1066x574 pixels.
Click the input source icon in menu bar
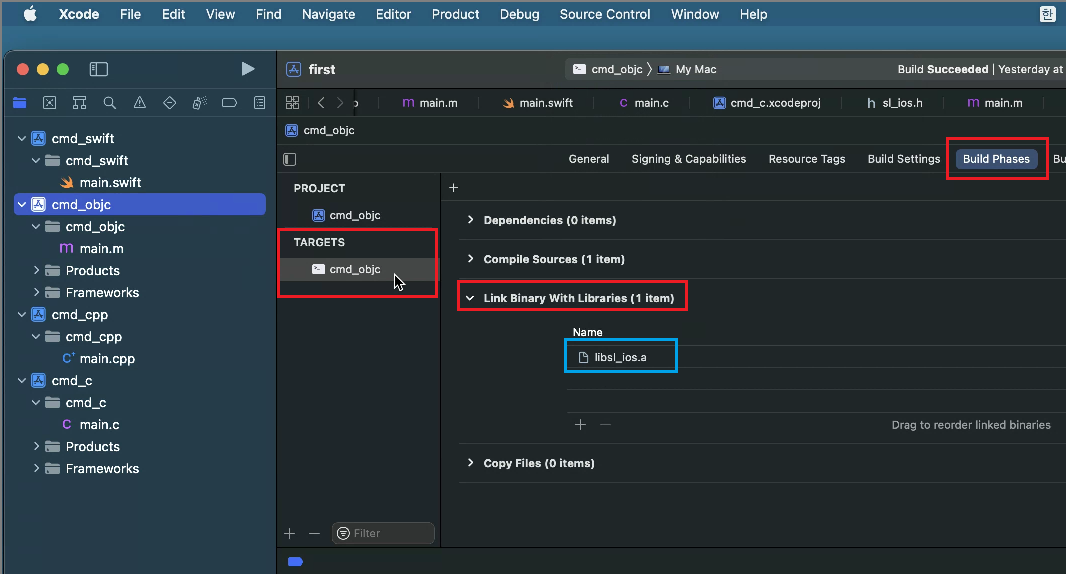pos(1048,14)
